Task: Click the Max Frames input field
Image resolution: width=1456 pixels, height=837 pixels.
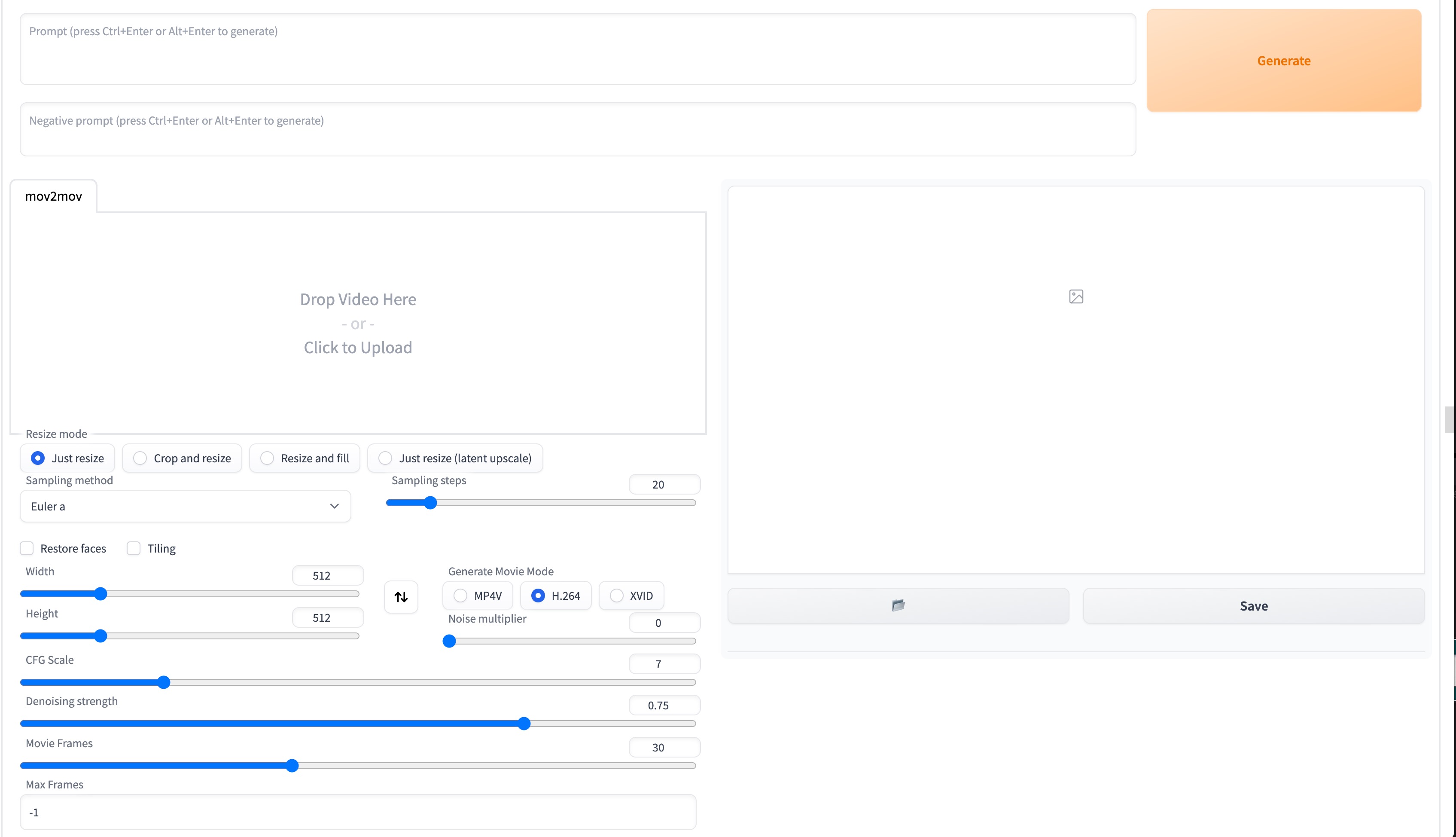Action: click(x=357, y=812)
